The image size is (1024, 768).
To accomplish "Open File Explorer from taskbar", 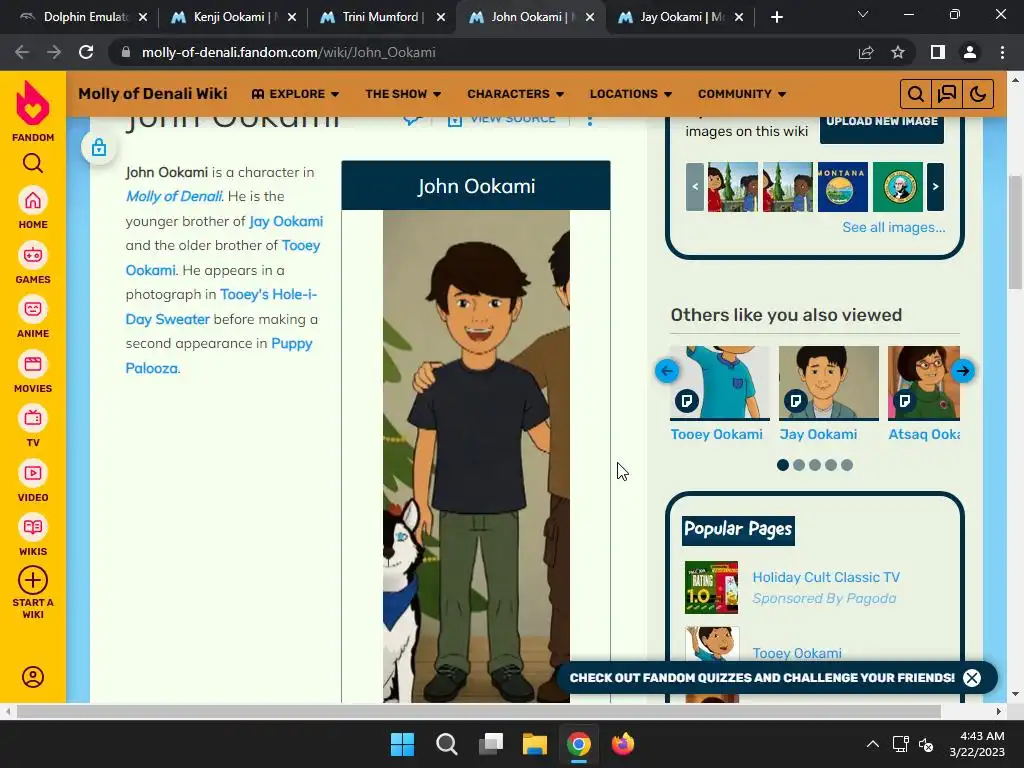I will 535,744.
